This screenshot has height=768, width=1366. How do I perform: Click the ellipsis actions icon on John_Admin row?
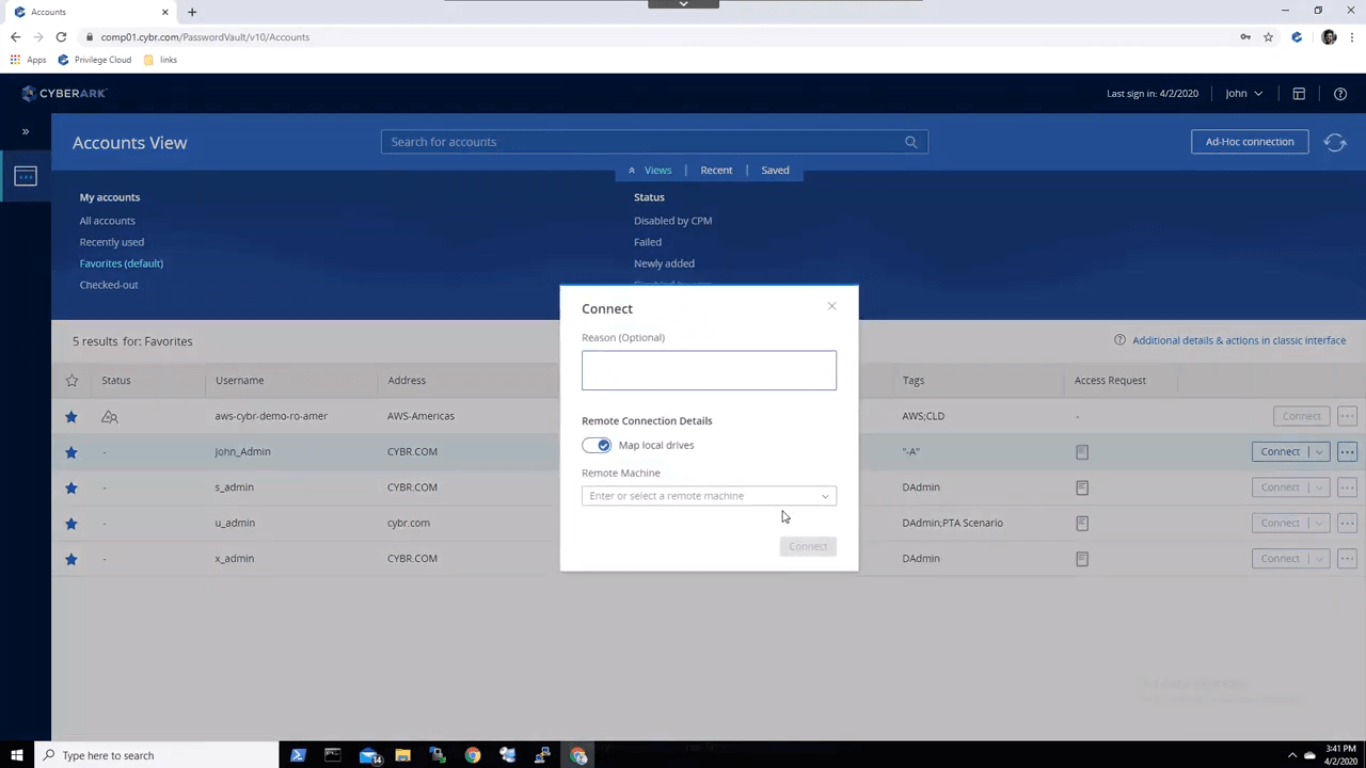1346,451
